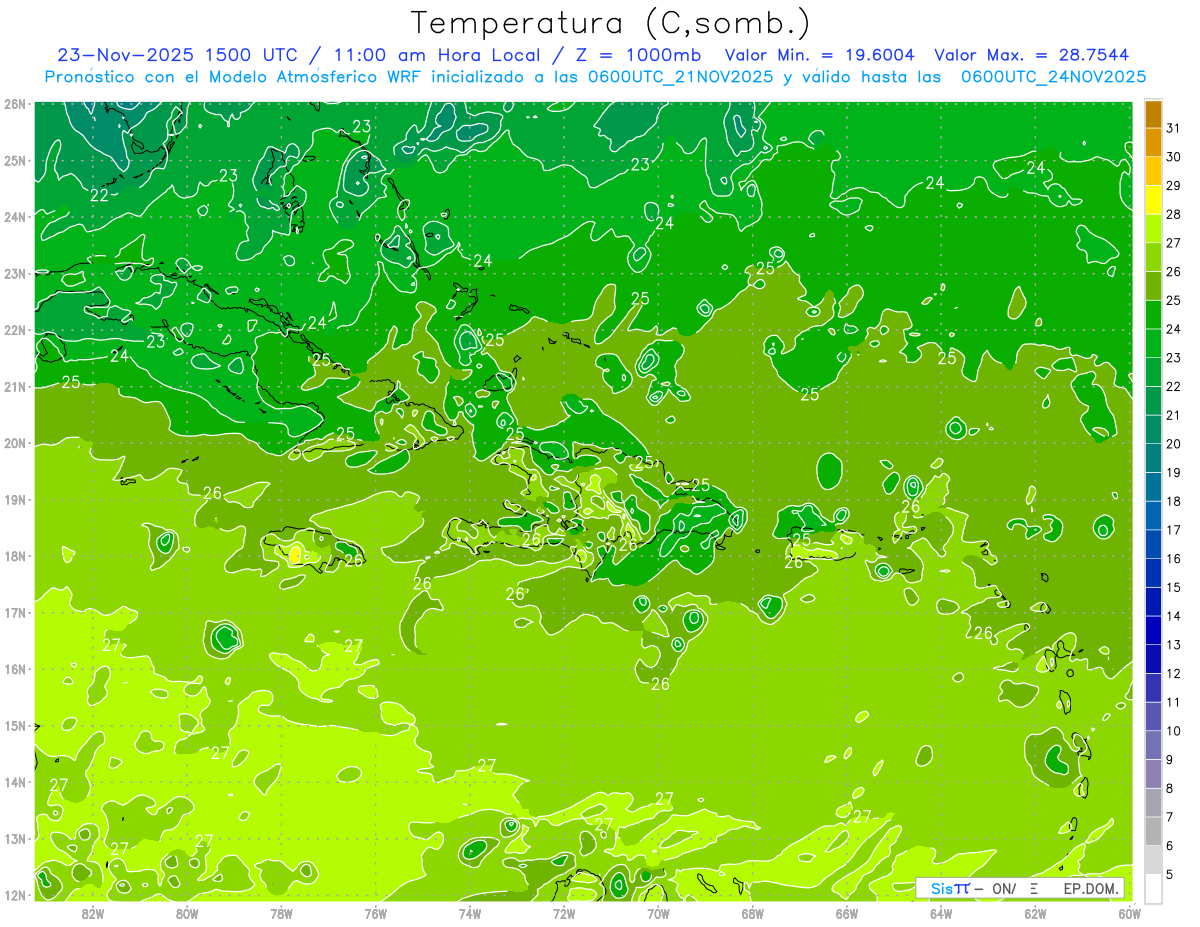Click the '17N' latitude axis label
The height and width of the screenshot is (927, 1200).
coord(15,612)
